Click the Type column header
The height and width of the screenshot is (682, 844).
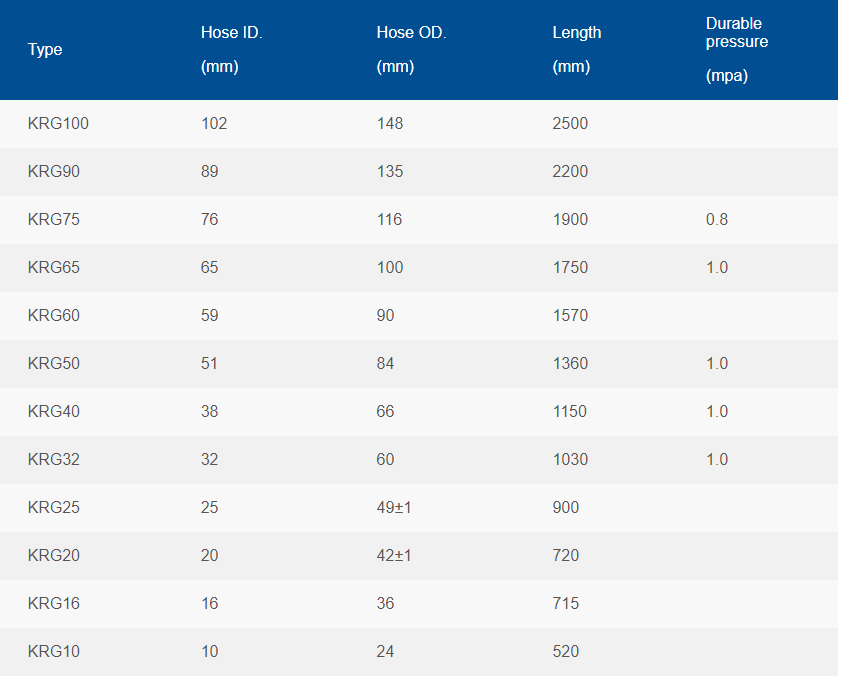[x=45, y=50]
